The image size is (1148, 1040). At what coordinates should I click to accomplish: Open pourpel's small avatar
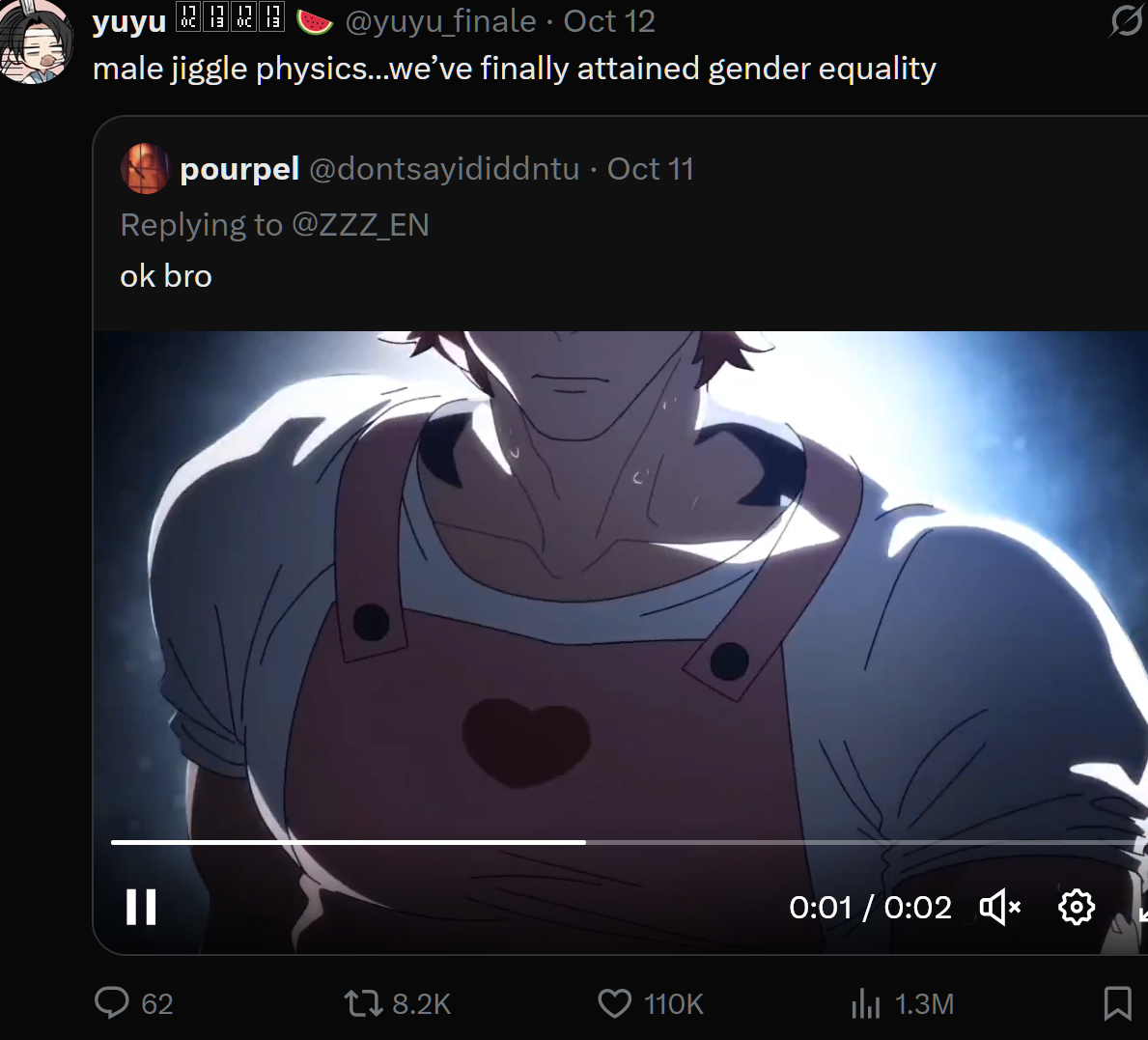[145, 168]
